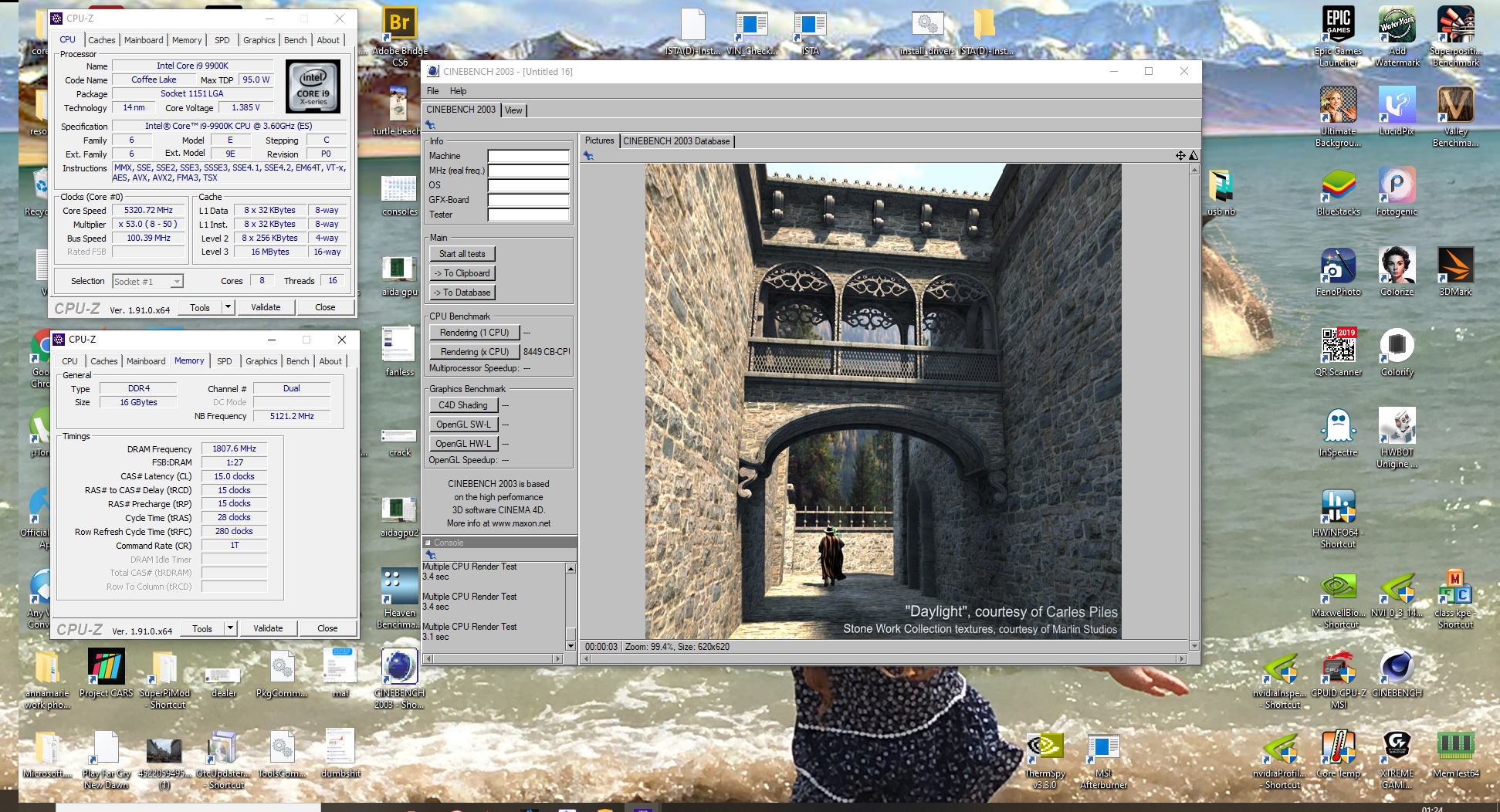Launch CINEBENCH desktop icon near CPUID

click(1397, 672)
